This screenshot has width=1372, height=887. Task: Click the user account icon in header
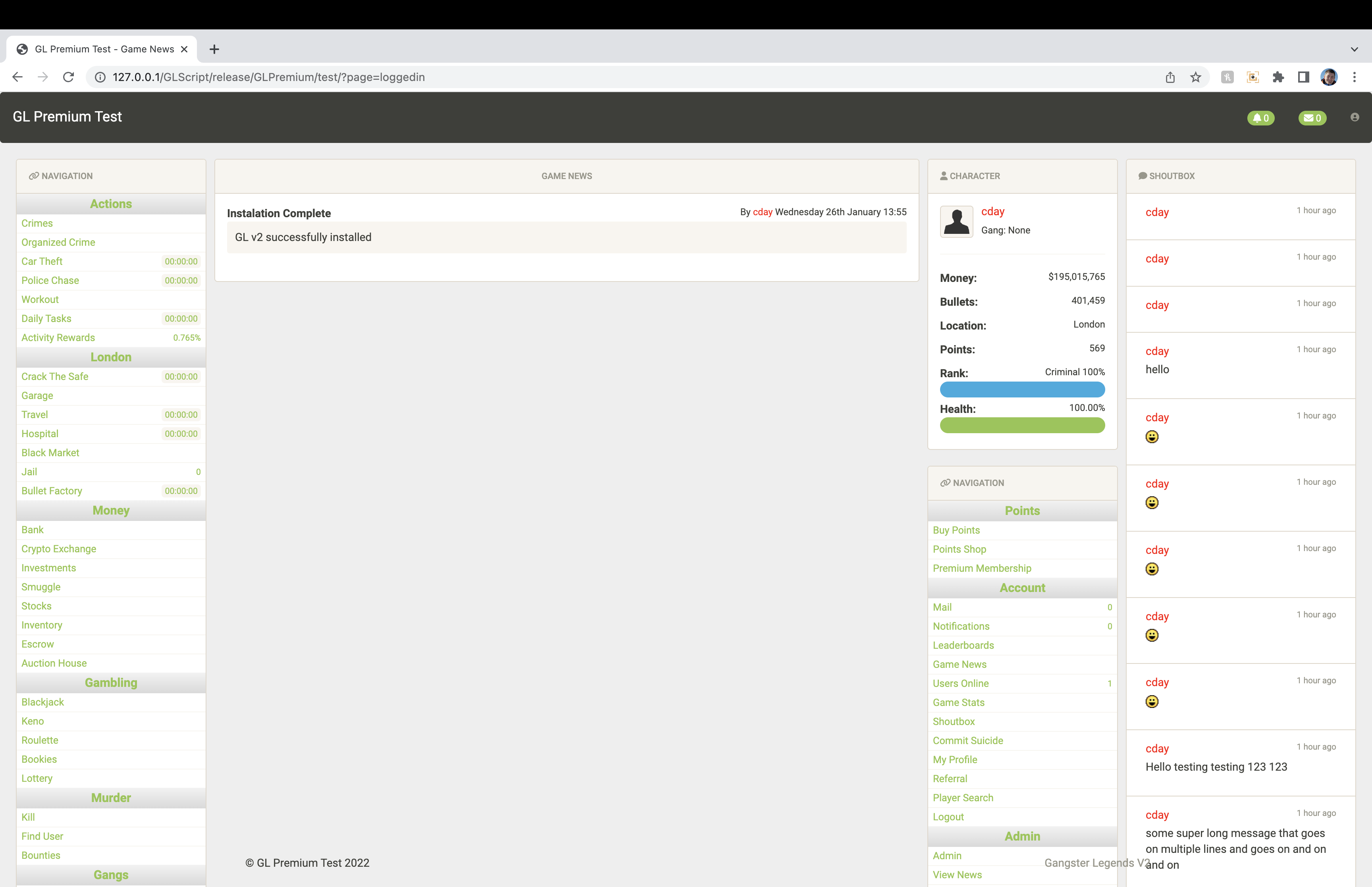coord(1354,118)
